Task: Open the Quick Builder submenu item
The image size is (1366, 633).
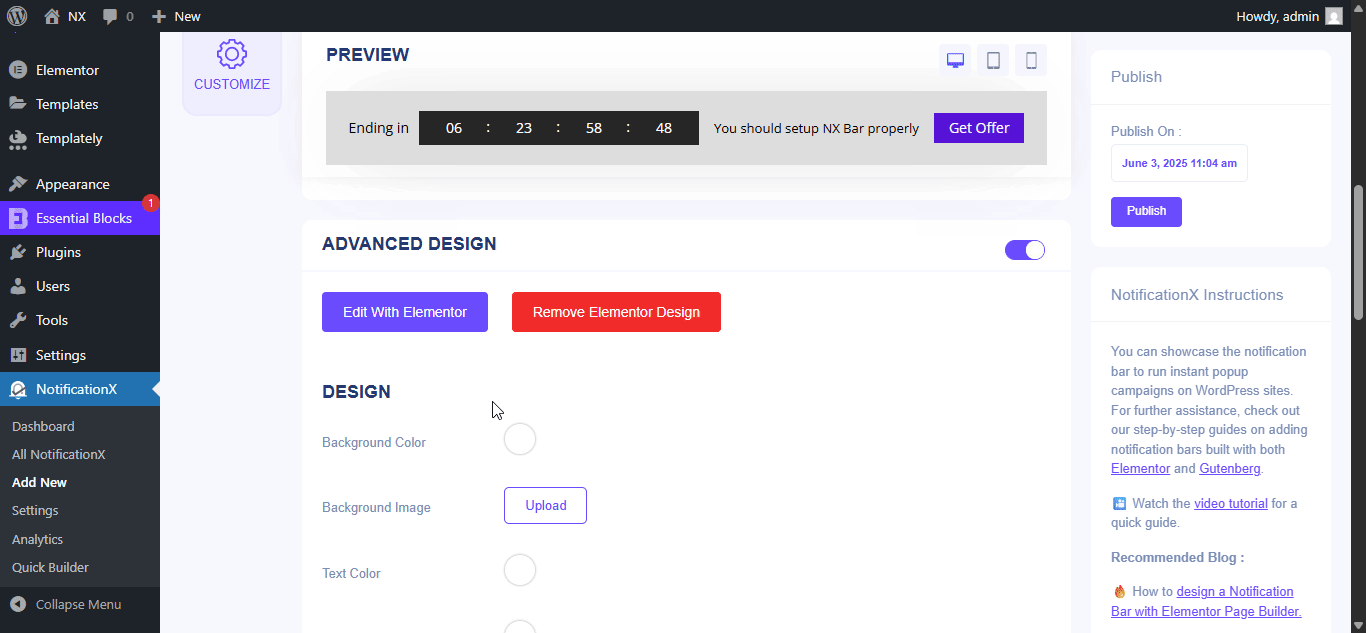Action: pyautogui.click(x=50, y=567)
